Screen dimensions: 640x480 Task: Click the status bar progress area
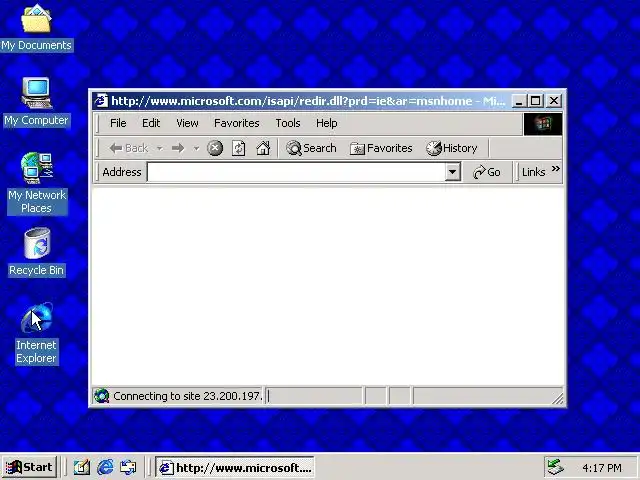[314, 396]
